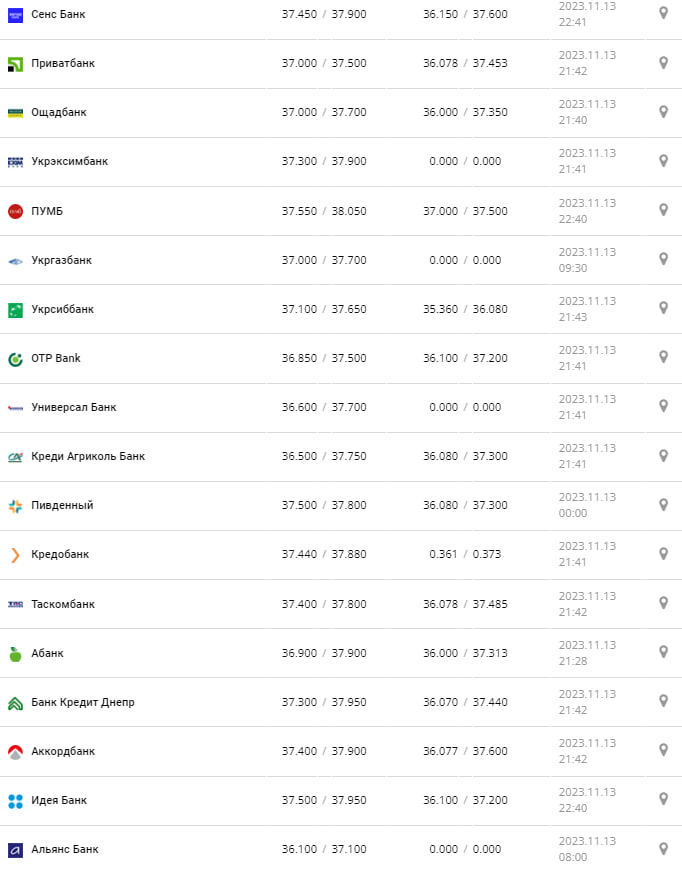Click the Пивденный colorful logo icon
The height and width of the screenshot is (873, 682).
[15, 505]
